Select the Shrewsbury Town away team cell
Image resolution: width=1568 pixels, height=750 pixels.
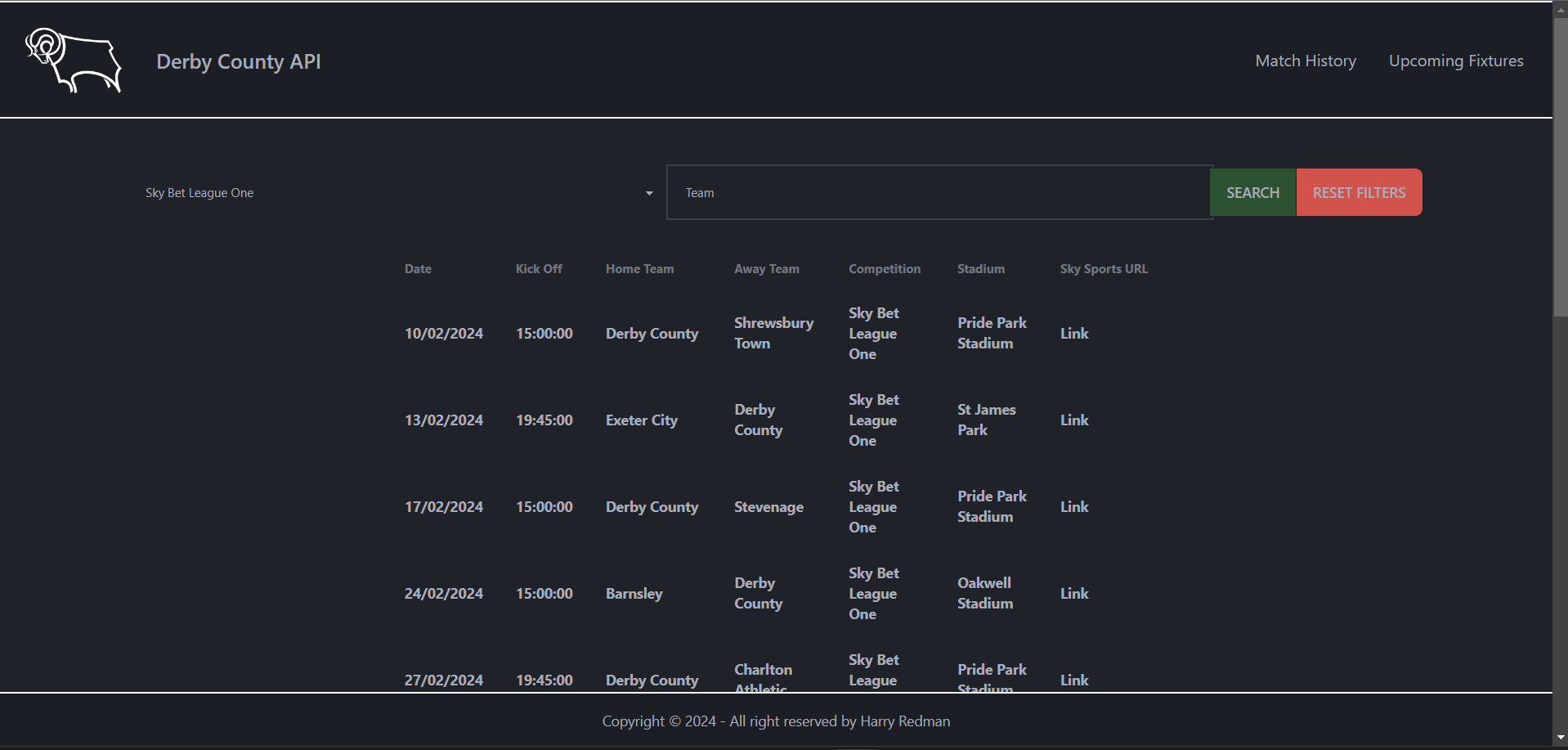774,333
